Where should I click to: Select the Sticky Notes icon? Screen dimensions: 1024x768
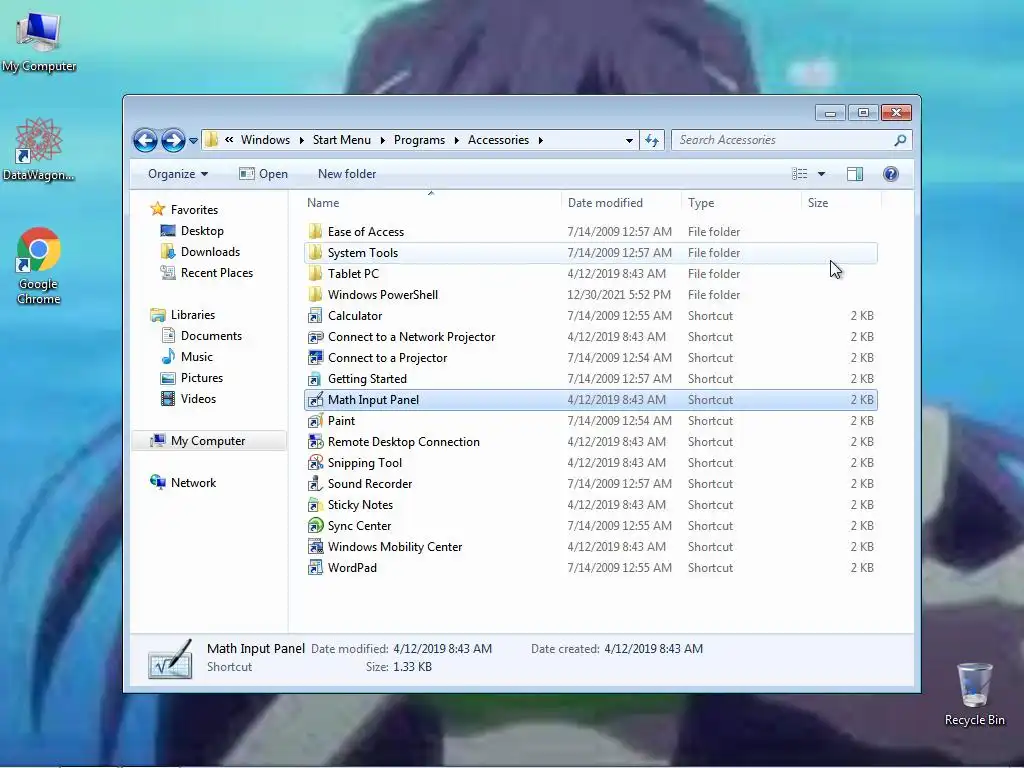315,505
